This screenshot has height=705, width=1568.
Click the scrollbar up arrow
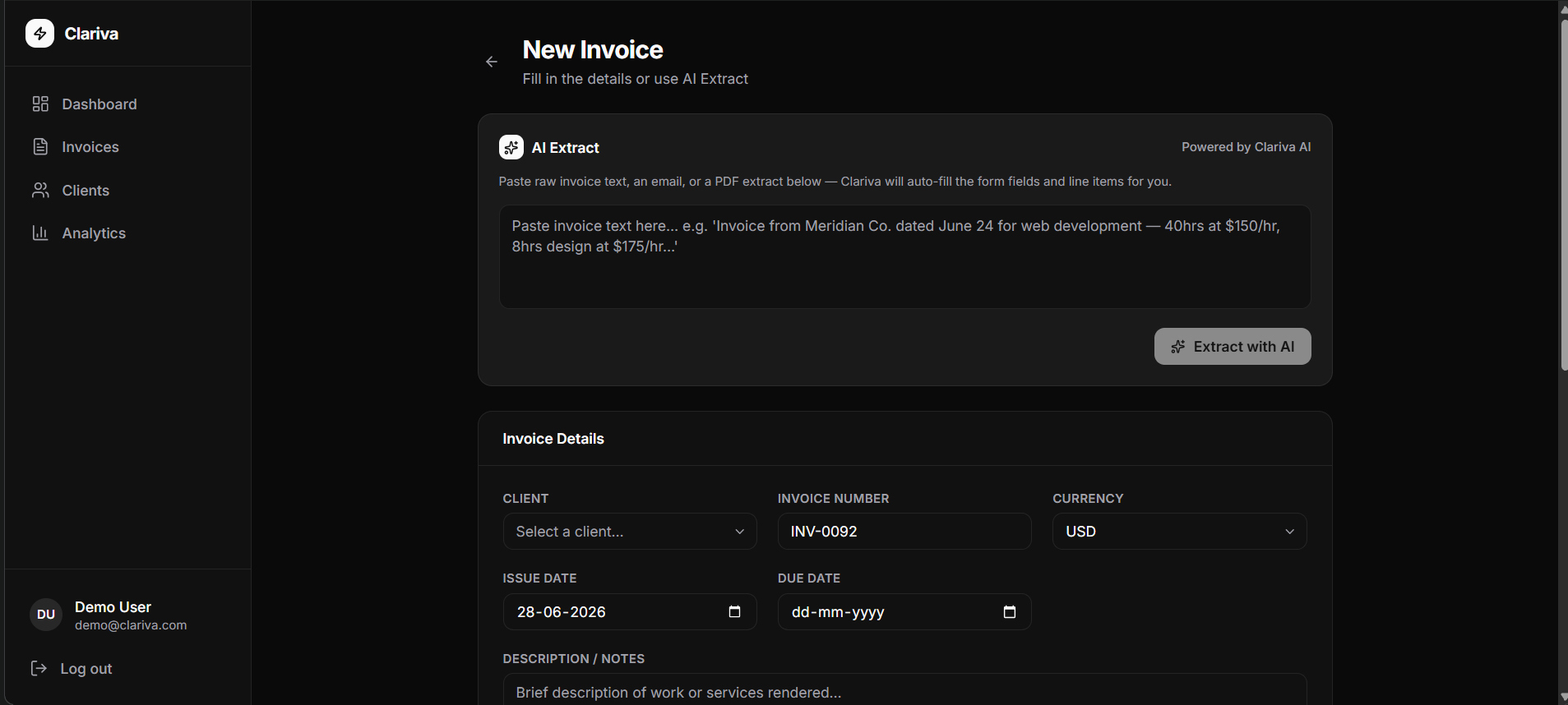click(1563, 8)
